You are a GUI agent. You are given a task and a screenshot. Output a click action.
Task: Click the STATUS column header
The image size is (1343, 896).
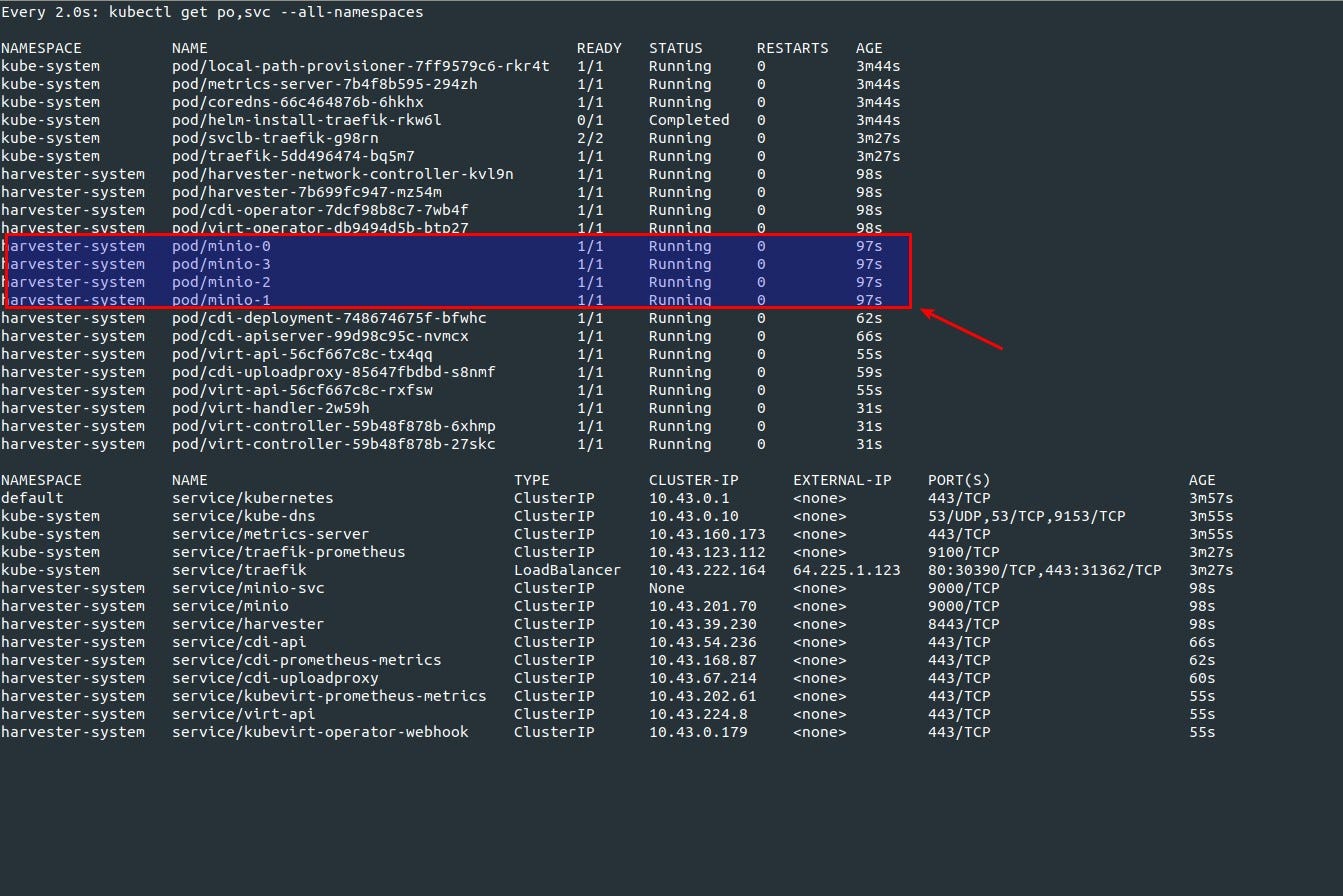point(675,48)
